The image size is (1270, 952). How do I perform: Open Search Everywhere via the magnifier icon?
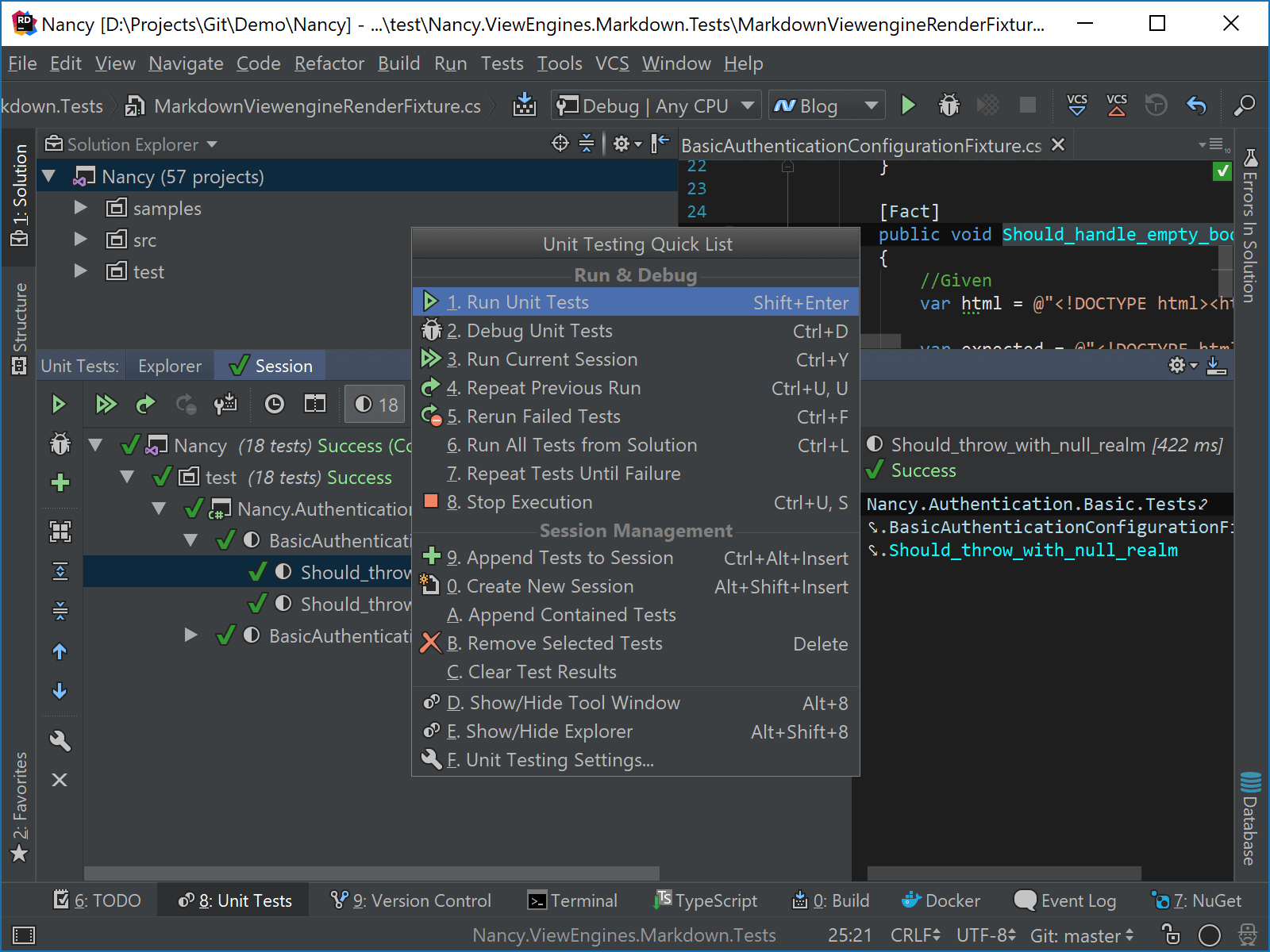(x=1245, y=105)
